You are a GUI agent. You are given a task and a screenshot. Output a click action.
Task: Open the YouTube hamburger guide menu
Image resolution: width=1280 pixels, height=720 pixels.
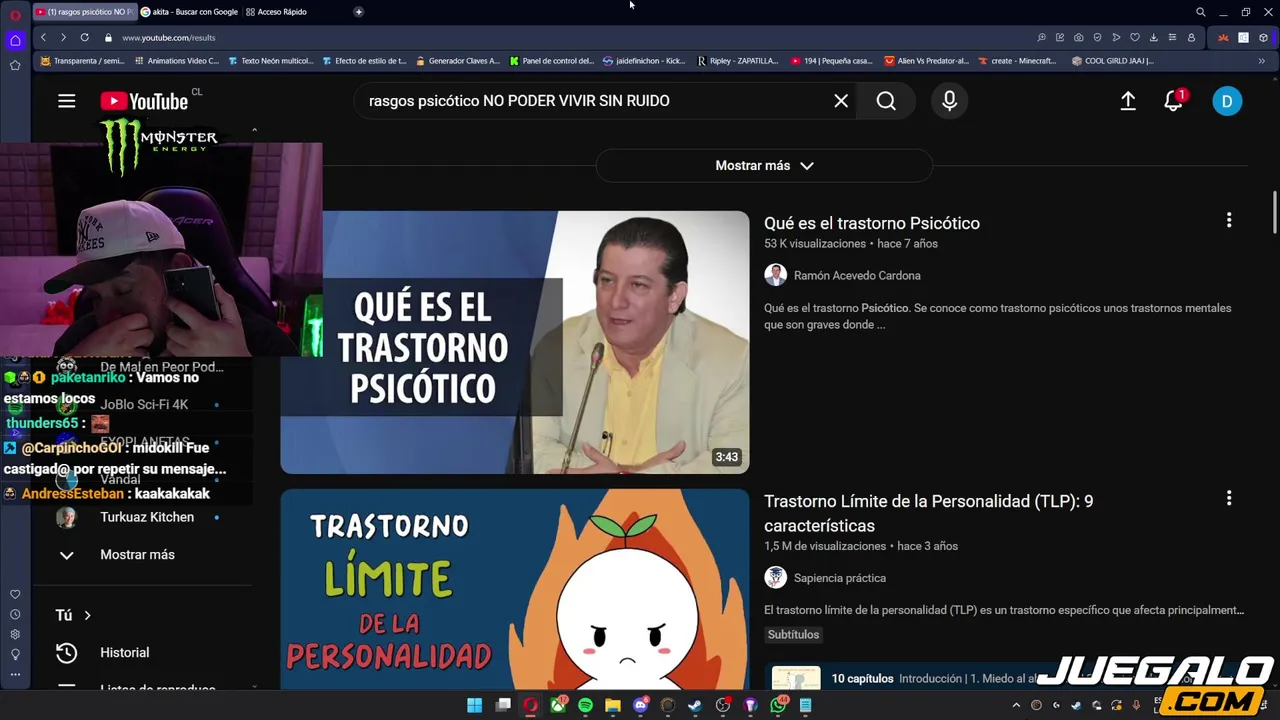point(67,101)
